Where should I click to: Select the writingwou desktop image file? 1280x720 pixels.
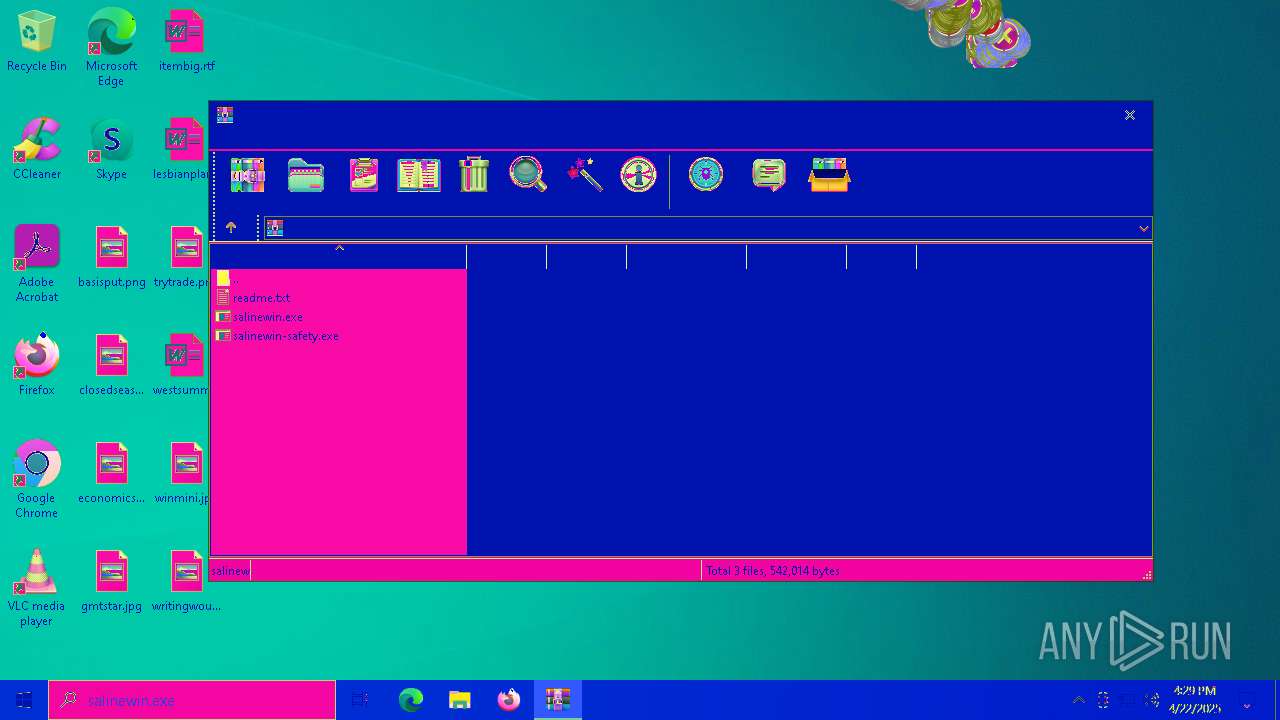coord(186,581)
